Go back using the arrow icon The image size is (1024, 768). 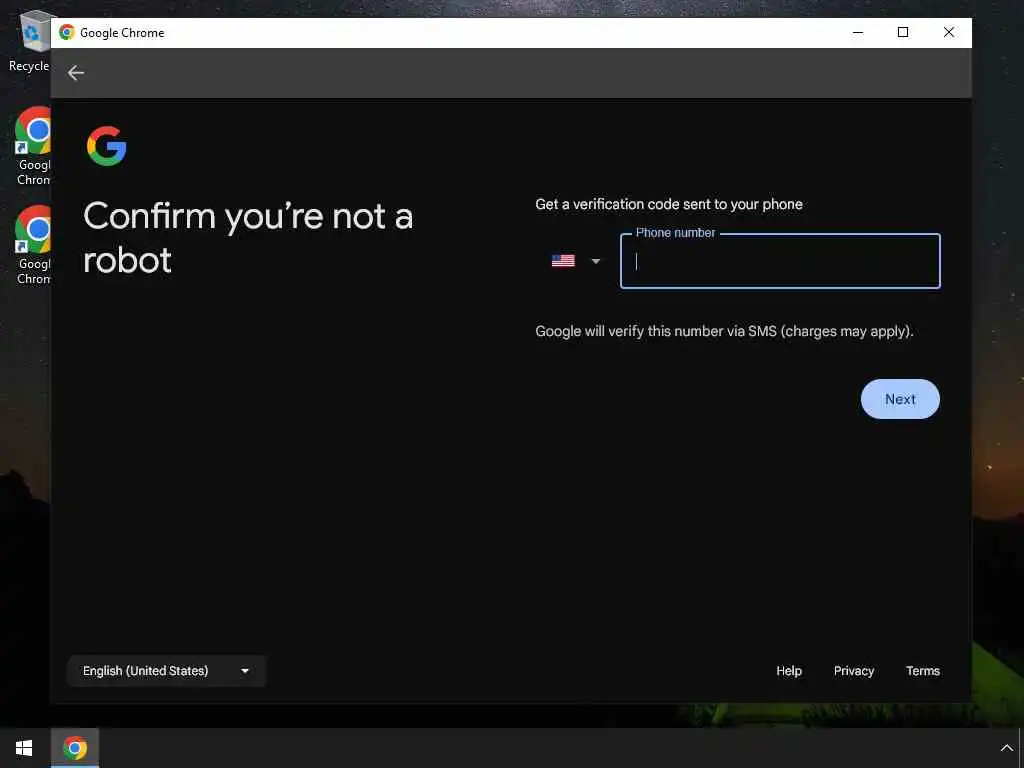tap(76, 73)
